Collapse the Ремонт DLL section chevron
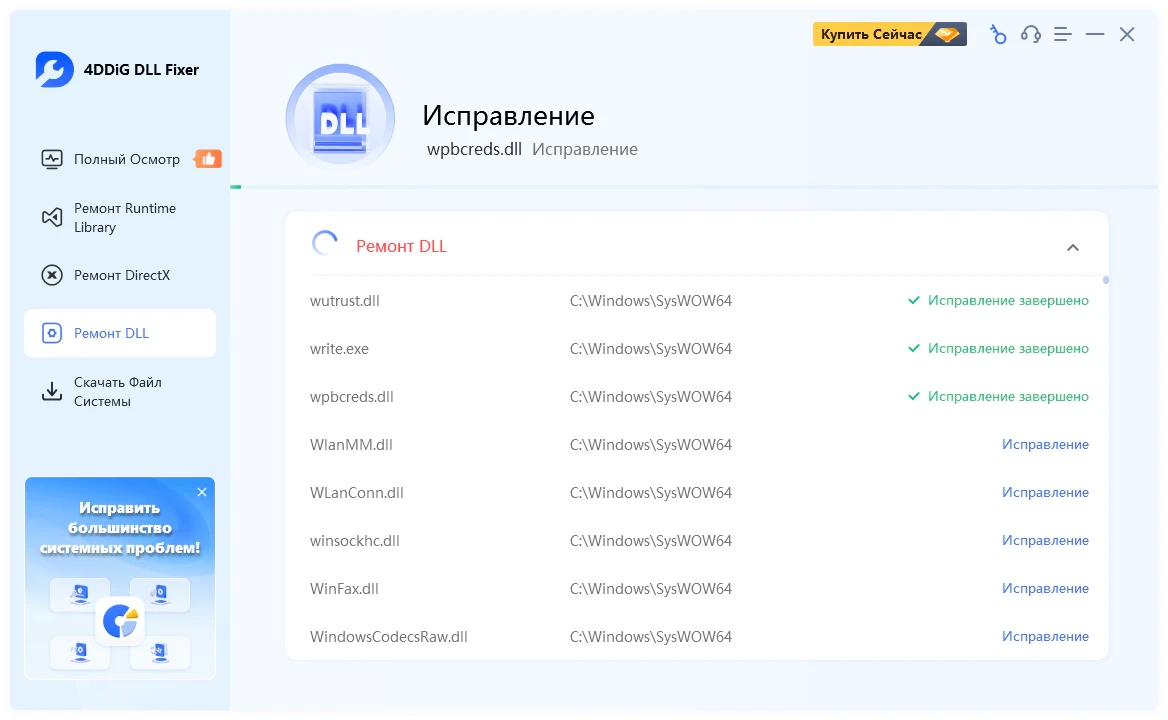The width and height of the screenshot is (1168, 720). point(1073,247)
